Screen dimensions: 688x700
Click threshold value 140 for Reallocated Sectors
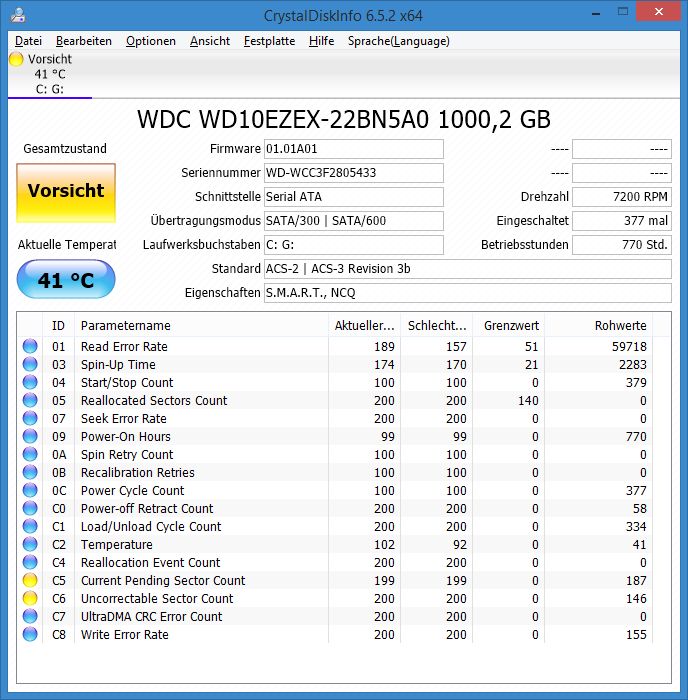(x=528, y=400)
